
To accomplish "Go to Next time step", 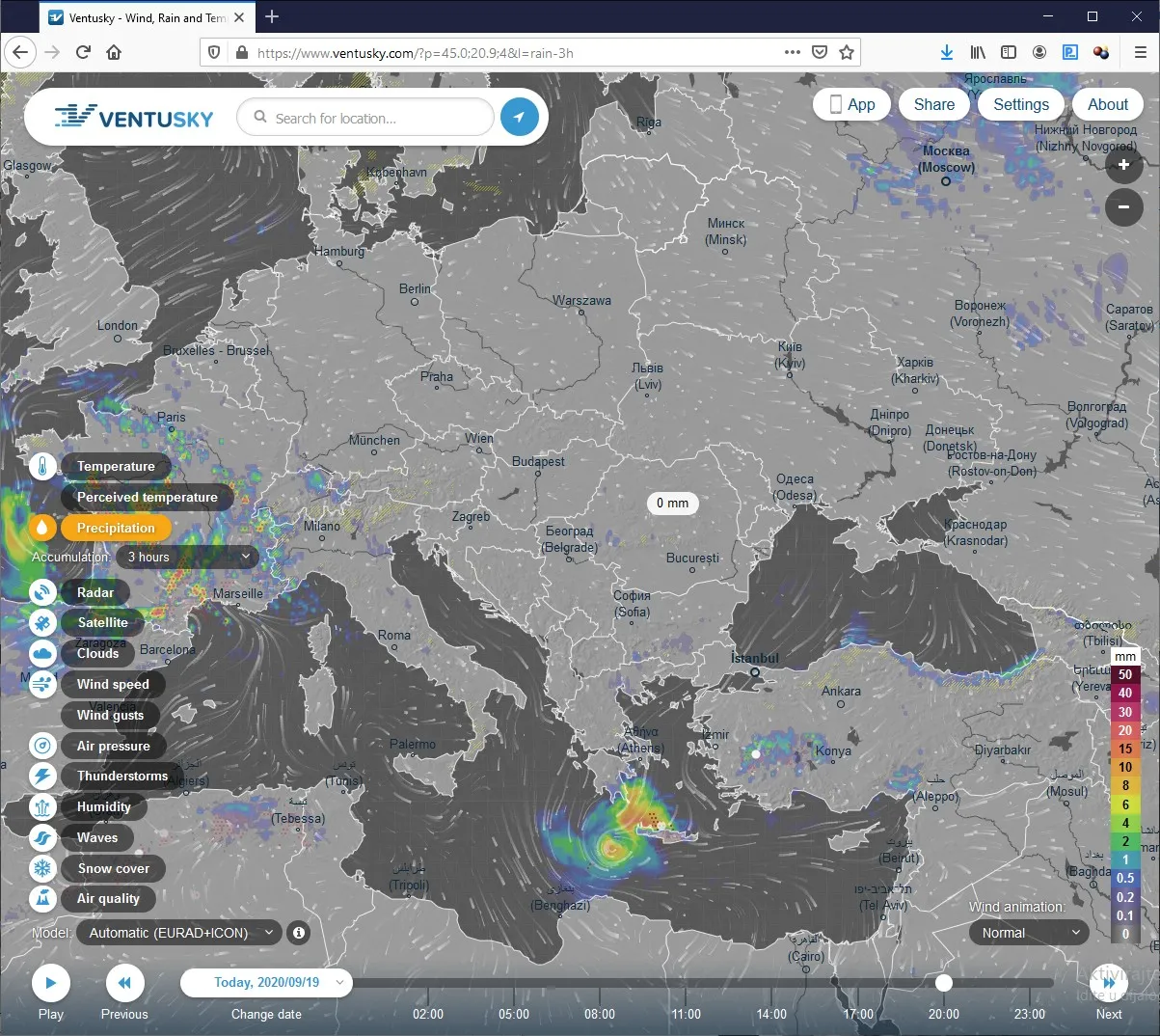I will [1109, 984].
